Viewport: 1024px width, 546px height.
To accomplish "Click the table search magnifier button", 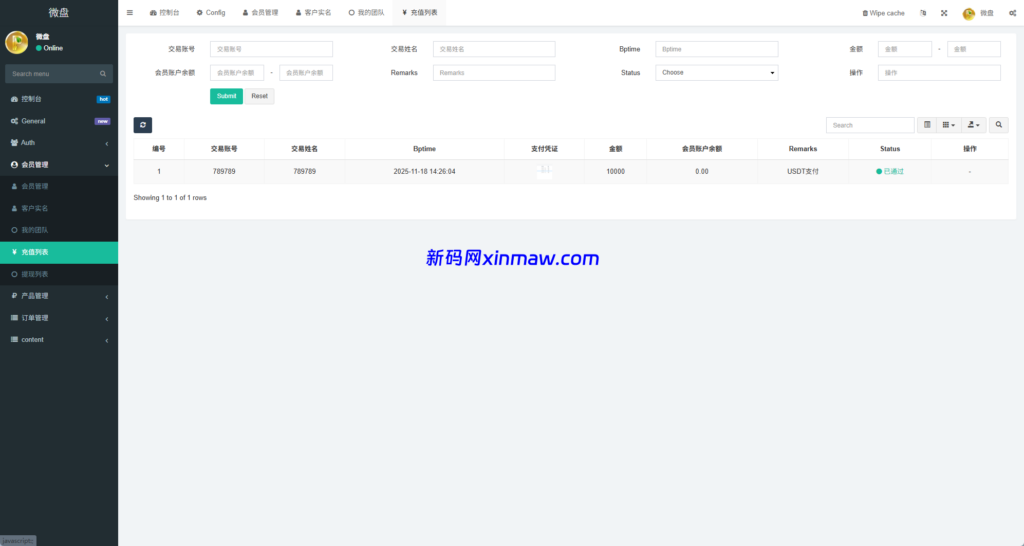I will [999, 125].
